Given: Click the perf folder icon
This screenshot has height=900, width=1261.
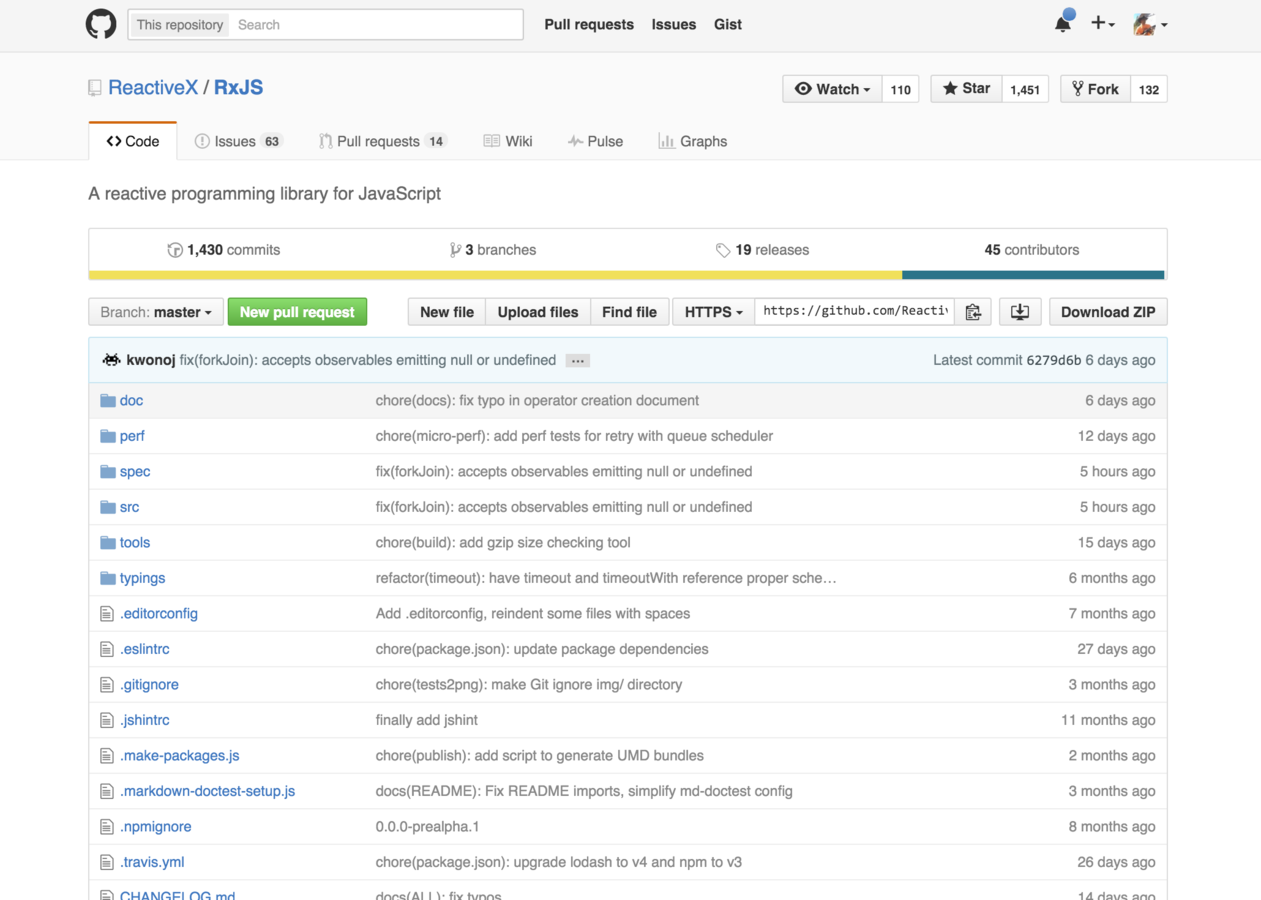Looking at the screenshot, I should [107, 436].
